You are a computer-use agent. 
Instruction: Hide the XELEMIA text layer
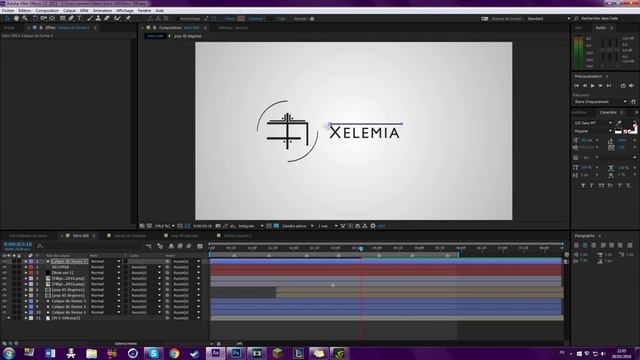(4, 267)
